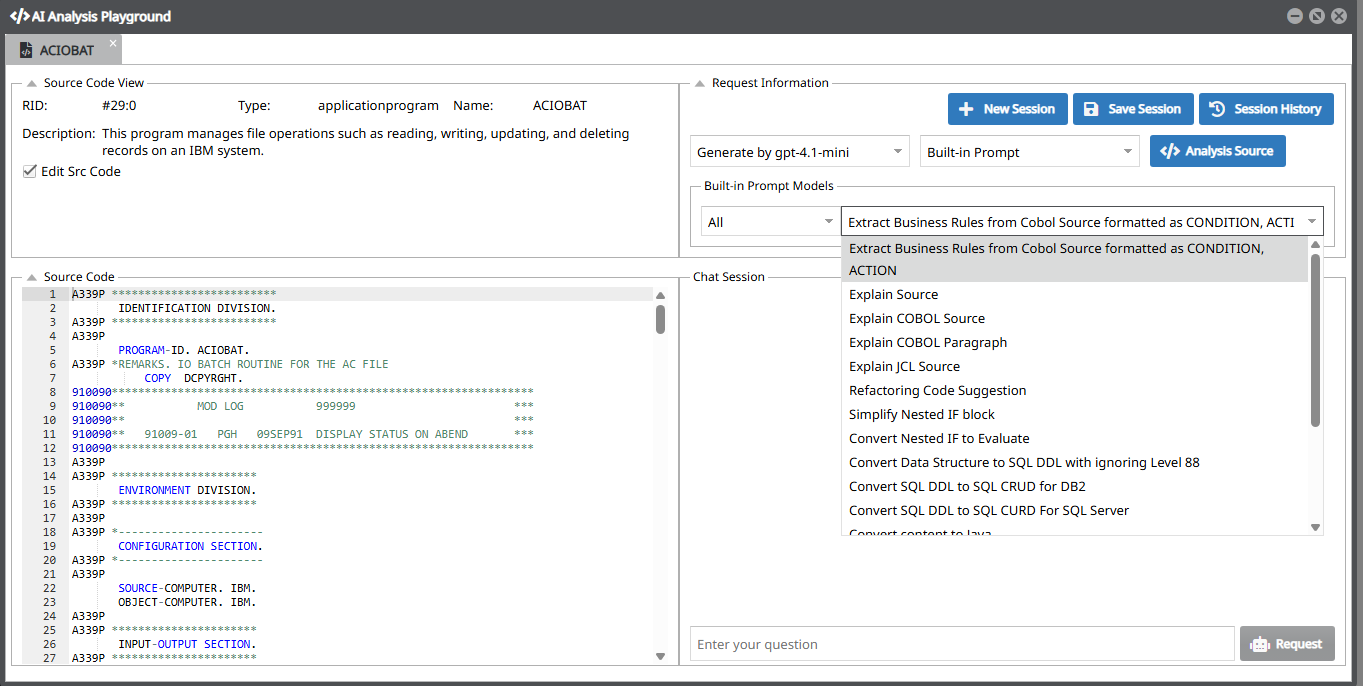The width and height of the screenshot is (1363, 686).
Task: Pick Refactoring Code Suggestion option
Action: [x=937, y=390]
